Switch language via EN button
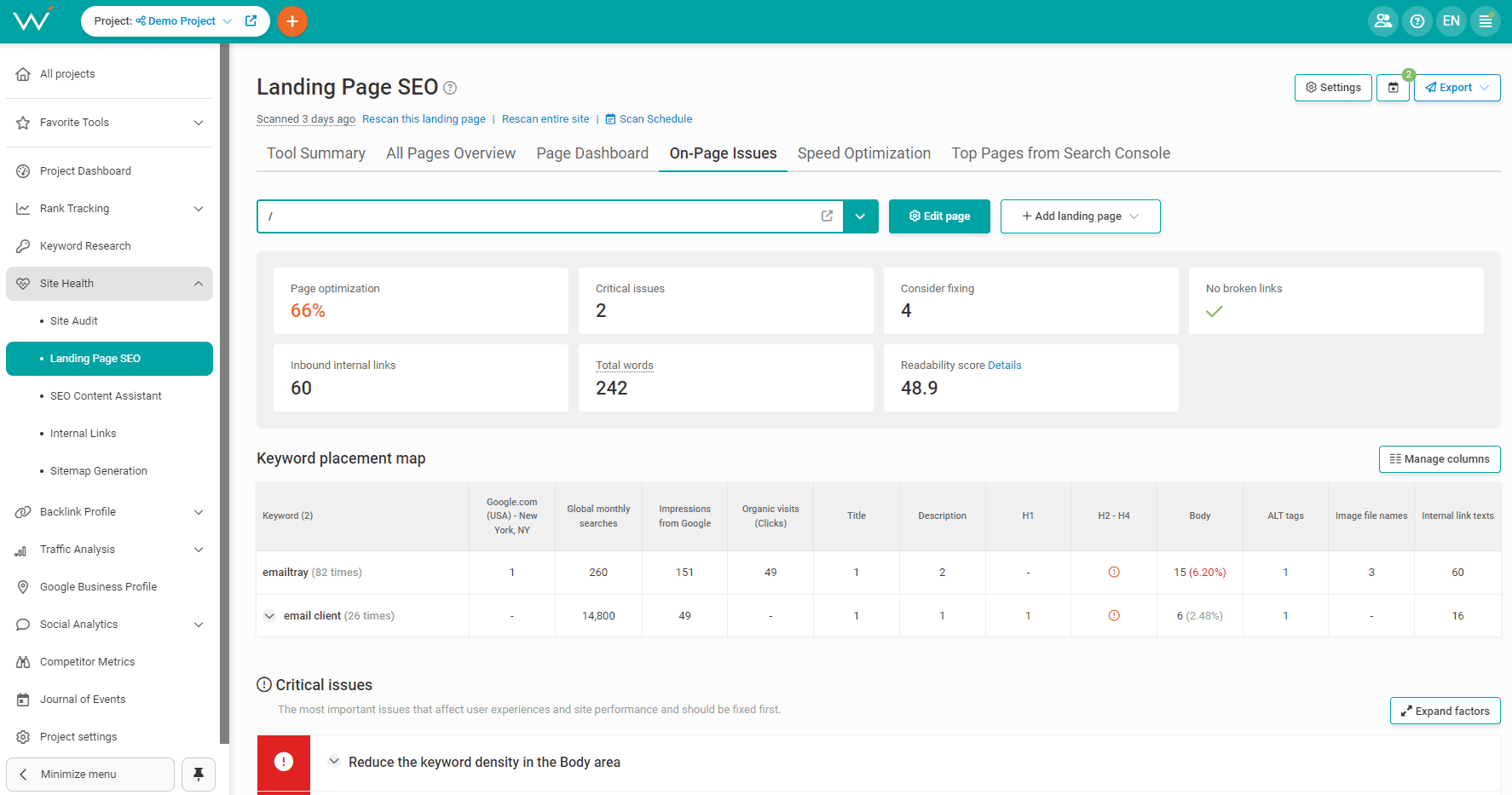1512x795 pixels. [x=1451, y=21]
